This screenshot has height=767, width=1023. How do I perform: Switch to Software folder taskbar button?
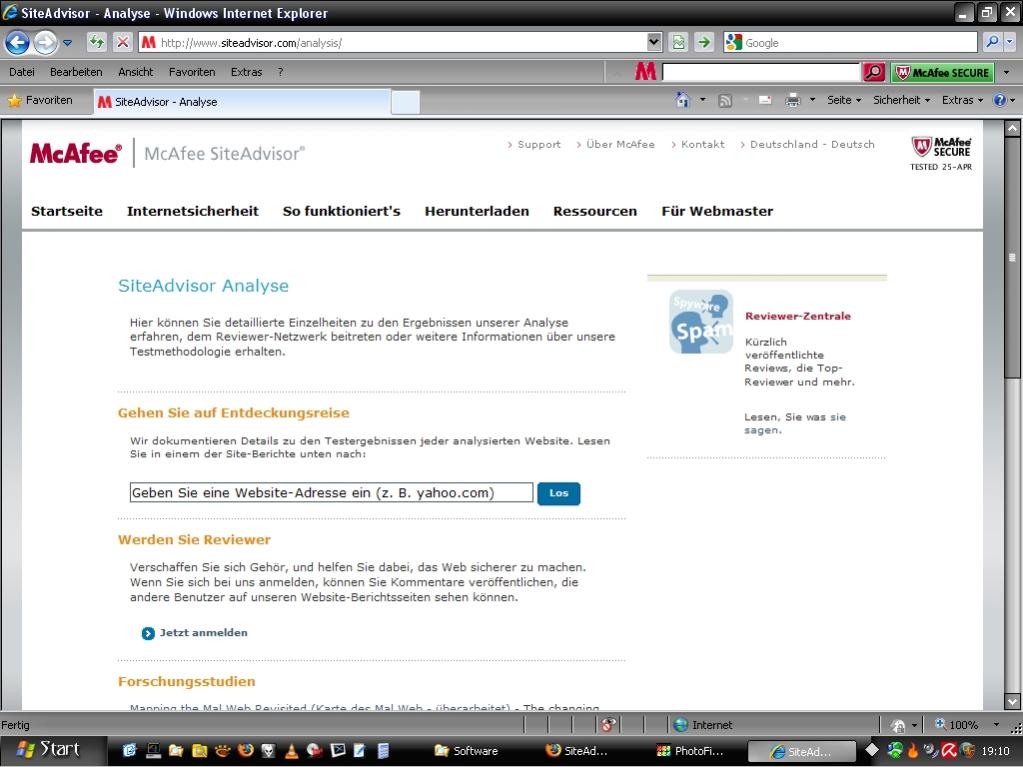pos(466,751)
